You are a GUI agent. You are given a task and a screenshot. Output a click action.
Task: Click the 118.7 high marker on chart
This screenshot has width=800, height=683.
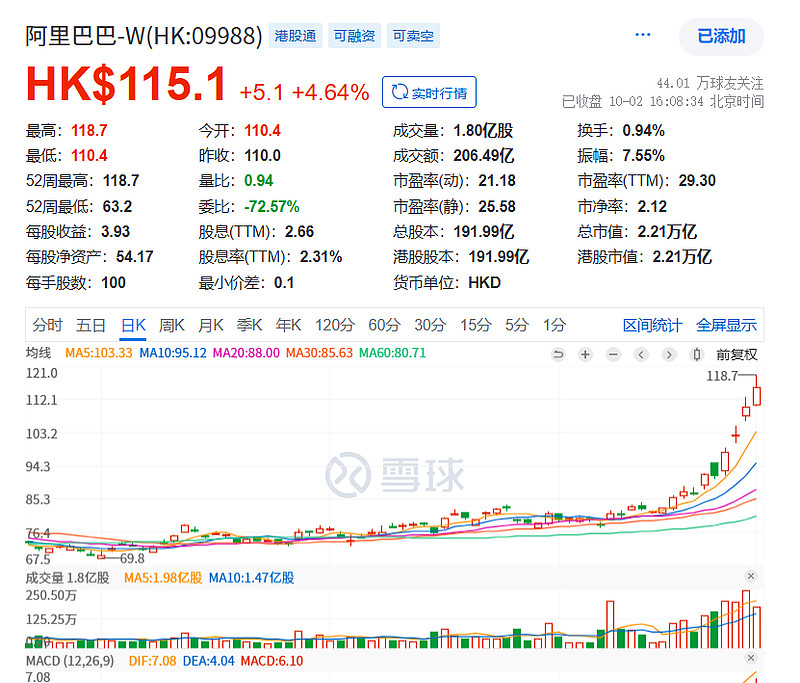point(722,376)
